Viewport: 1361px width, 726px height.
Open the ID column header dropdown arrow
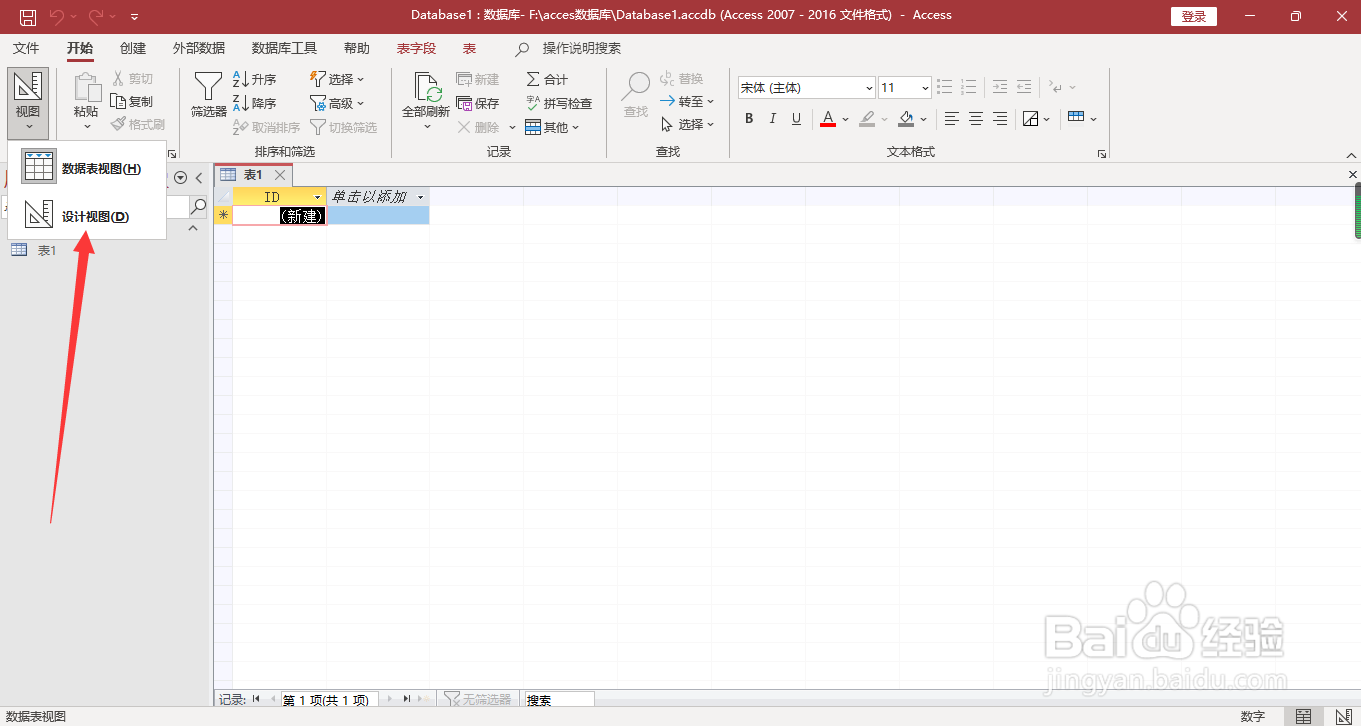pos(318,198)
